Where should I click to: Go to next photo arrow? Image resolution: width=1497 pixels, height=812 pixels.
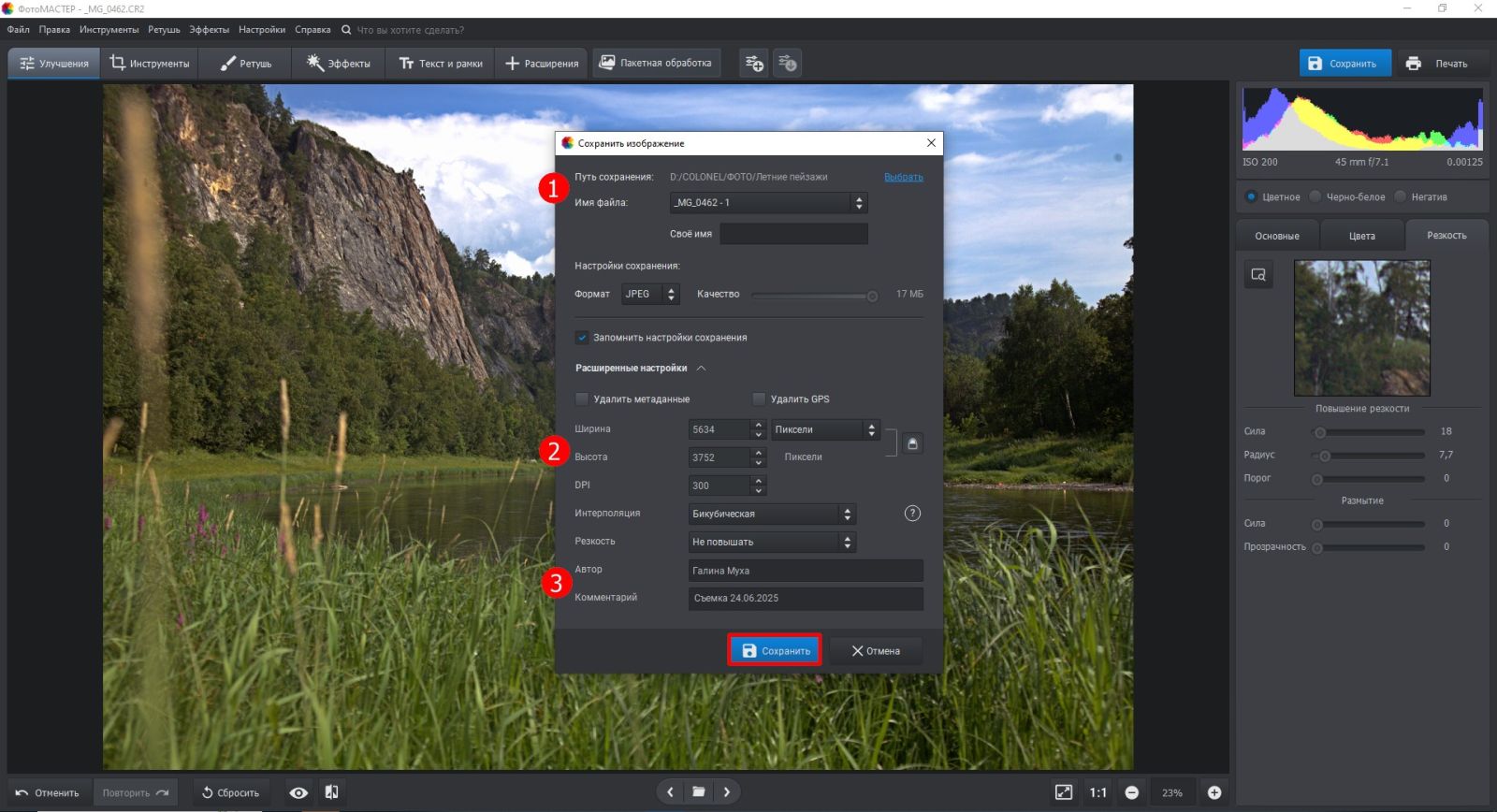(x=727, y=792)
